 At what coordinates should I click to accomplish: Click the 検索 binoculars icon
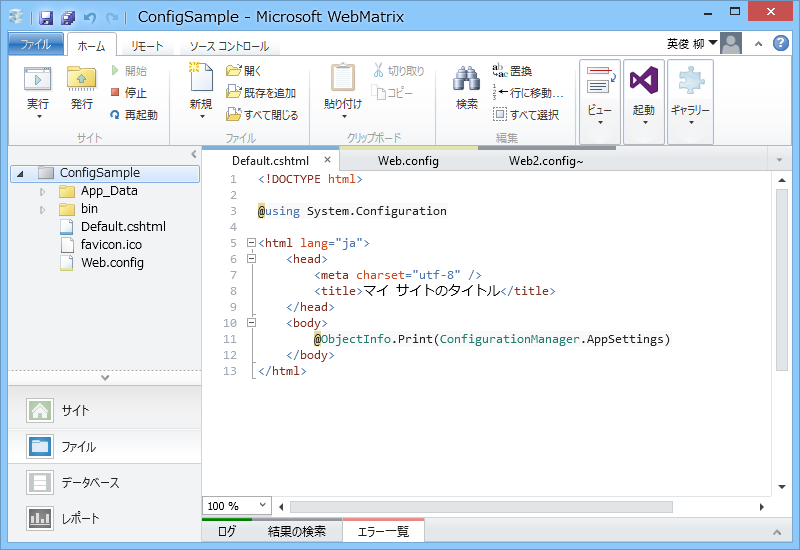click(x=466, y=79)
